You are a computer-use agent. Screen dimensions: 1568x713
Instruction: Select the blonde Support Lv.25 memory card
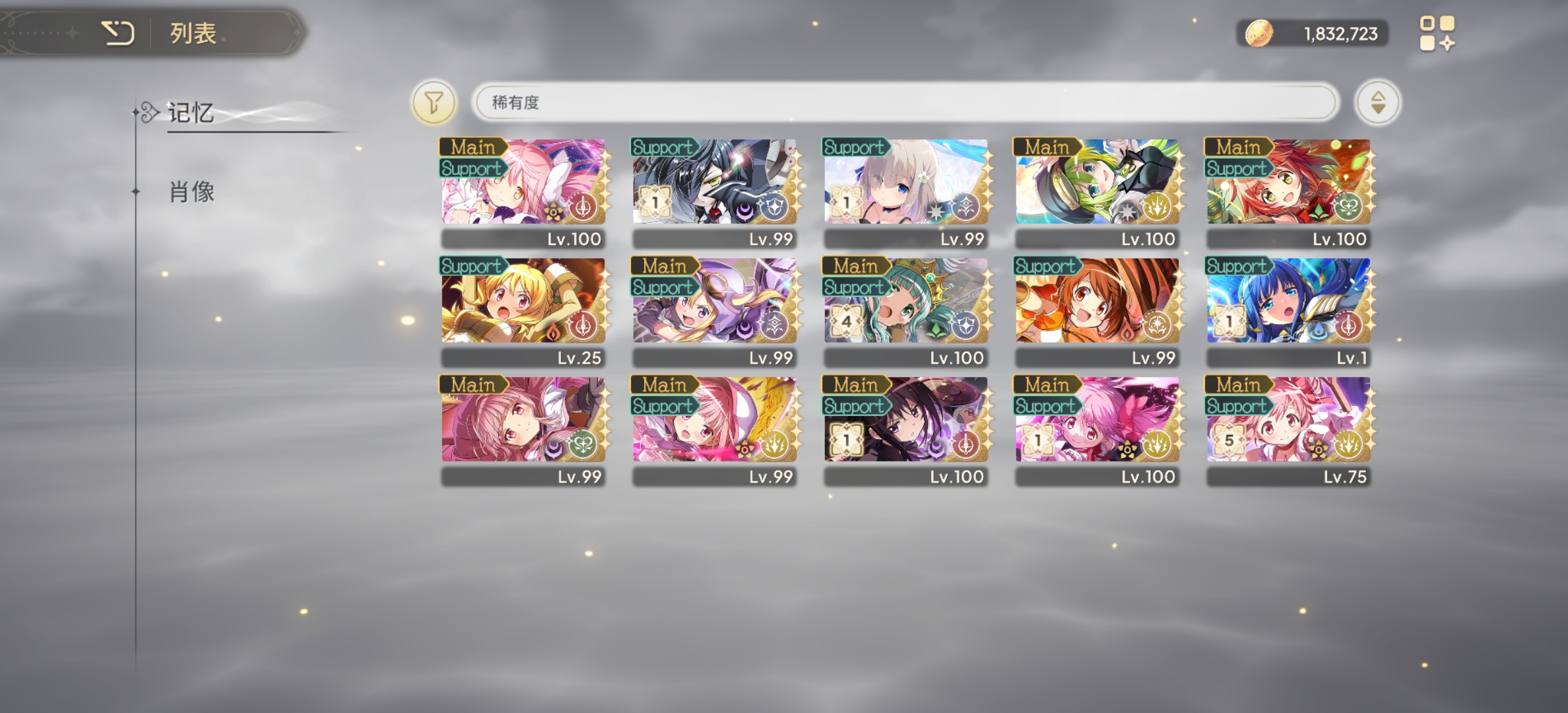pos(523,311)
